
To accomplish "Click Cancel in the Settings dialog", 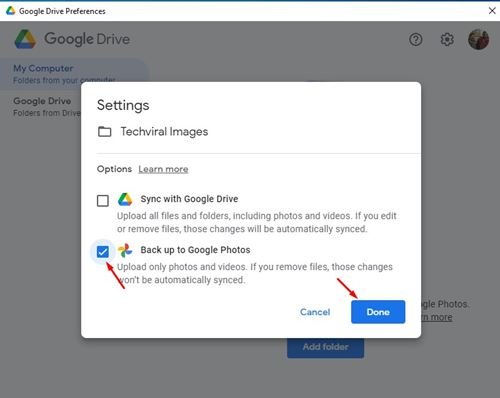I will (x=315, y=312).
